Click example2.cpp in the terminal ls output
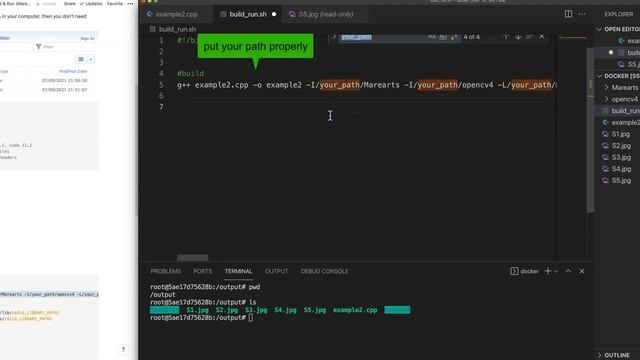This screenshot has height=360, width=640. [355, 310]
